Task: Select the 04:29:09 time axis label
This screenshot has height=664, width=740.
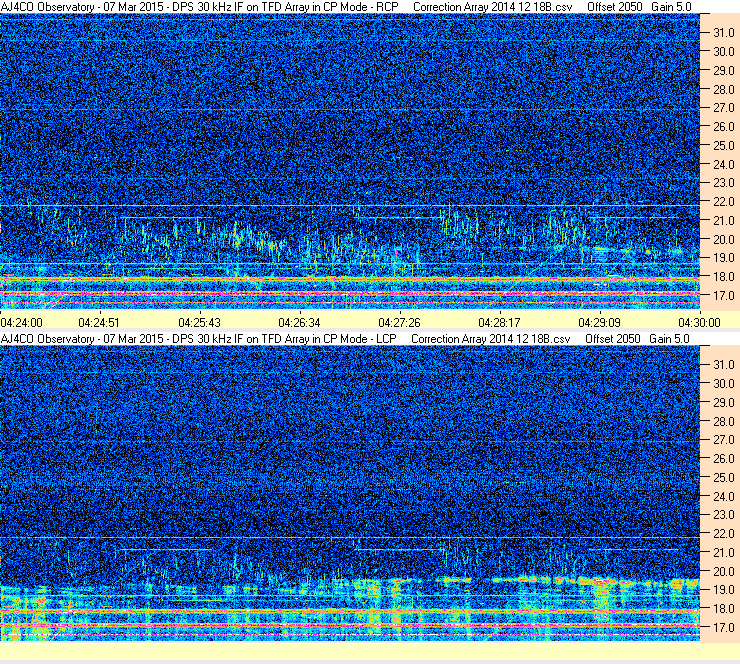Action: [599, 323]
